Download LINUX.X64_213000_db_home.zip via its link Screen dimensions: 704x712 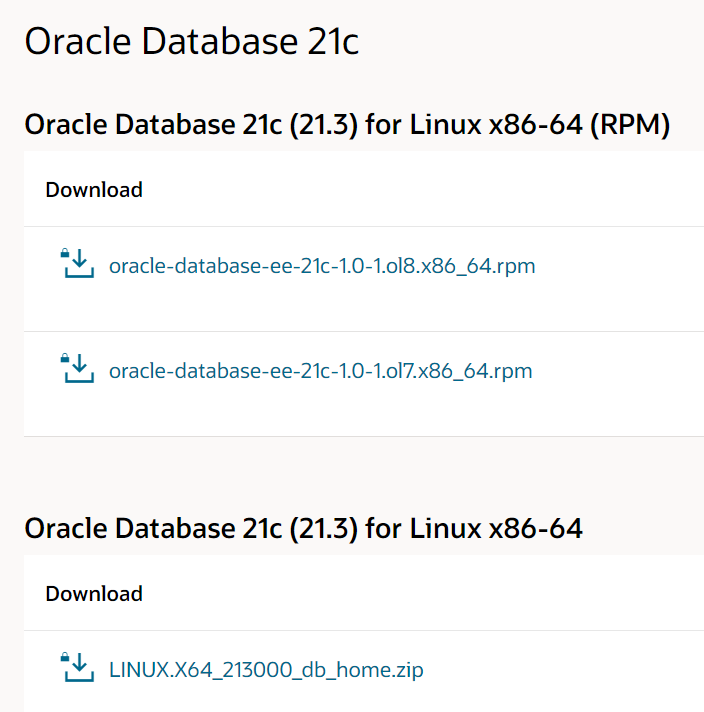click(266, 670)
